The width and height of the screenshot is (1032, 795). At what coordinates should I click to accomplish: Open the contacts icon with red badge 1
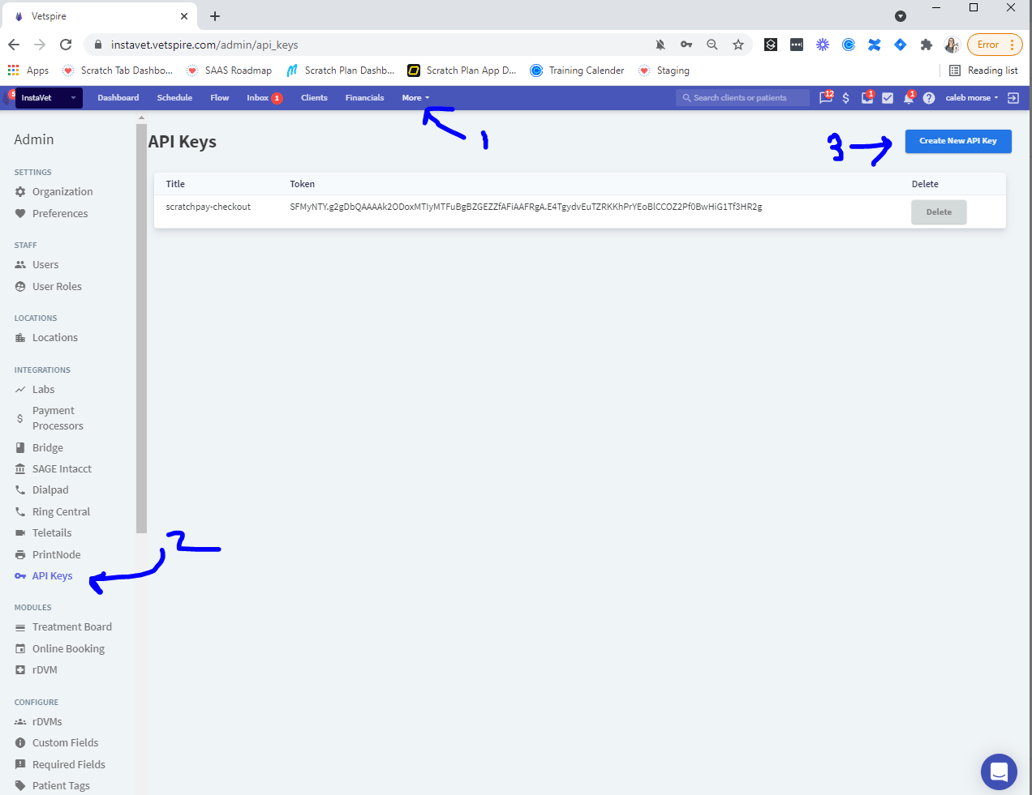click(x=866, y=97)
